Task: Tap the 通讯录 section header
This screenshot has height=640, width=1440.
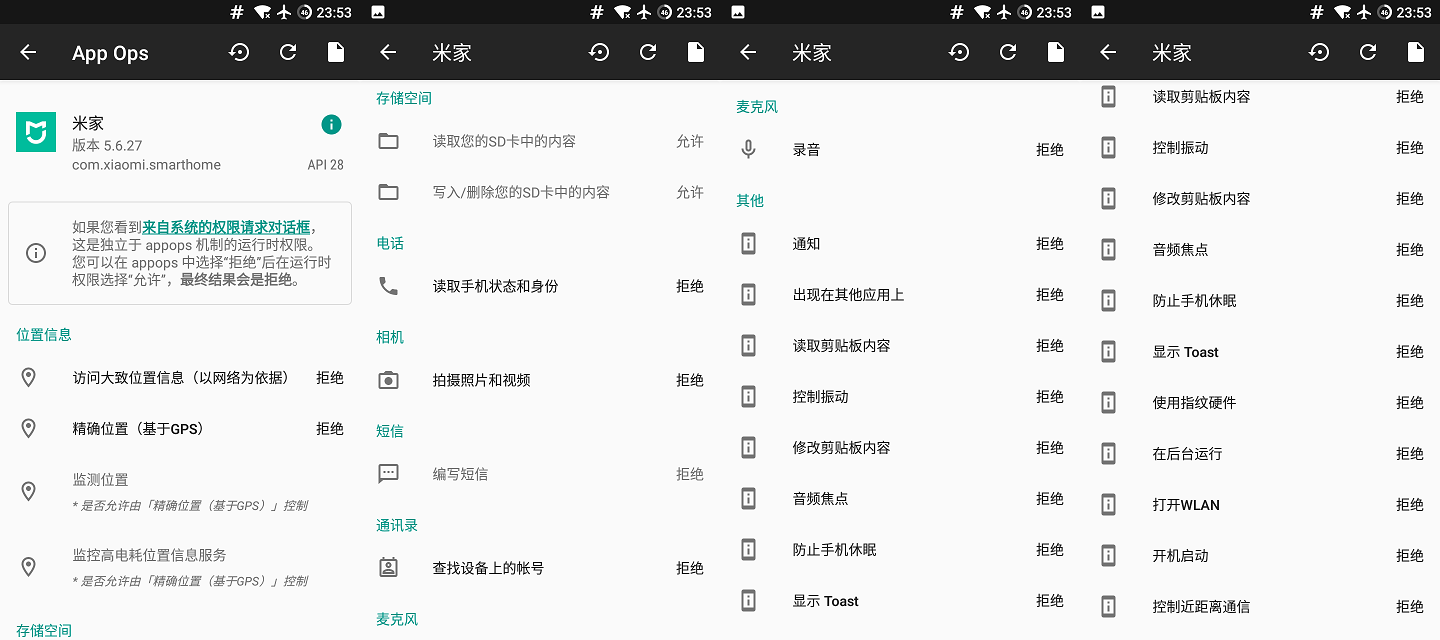Action: (397, 525)
